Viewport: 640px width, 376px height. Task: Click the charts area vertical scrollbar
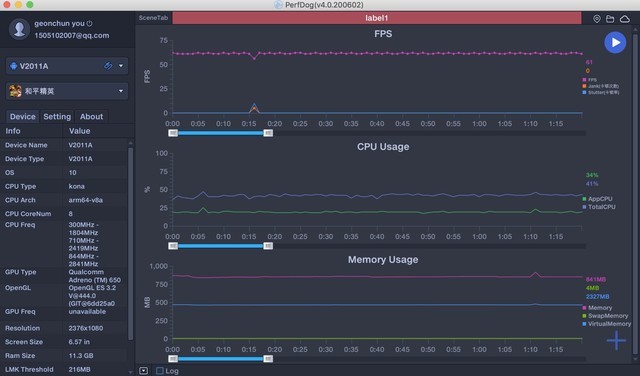[x=635, y=193]
